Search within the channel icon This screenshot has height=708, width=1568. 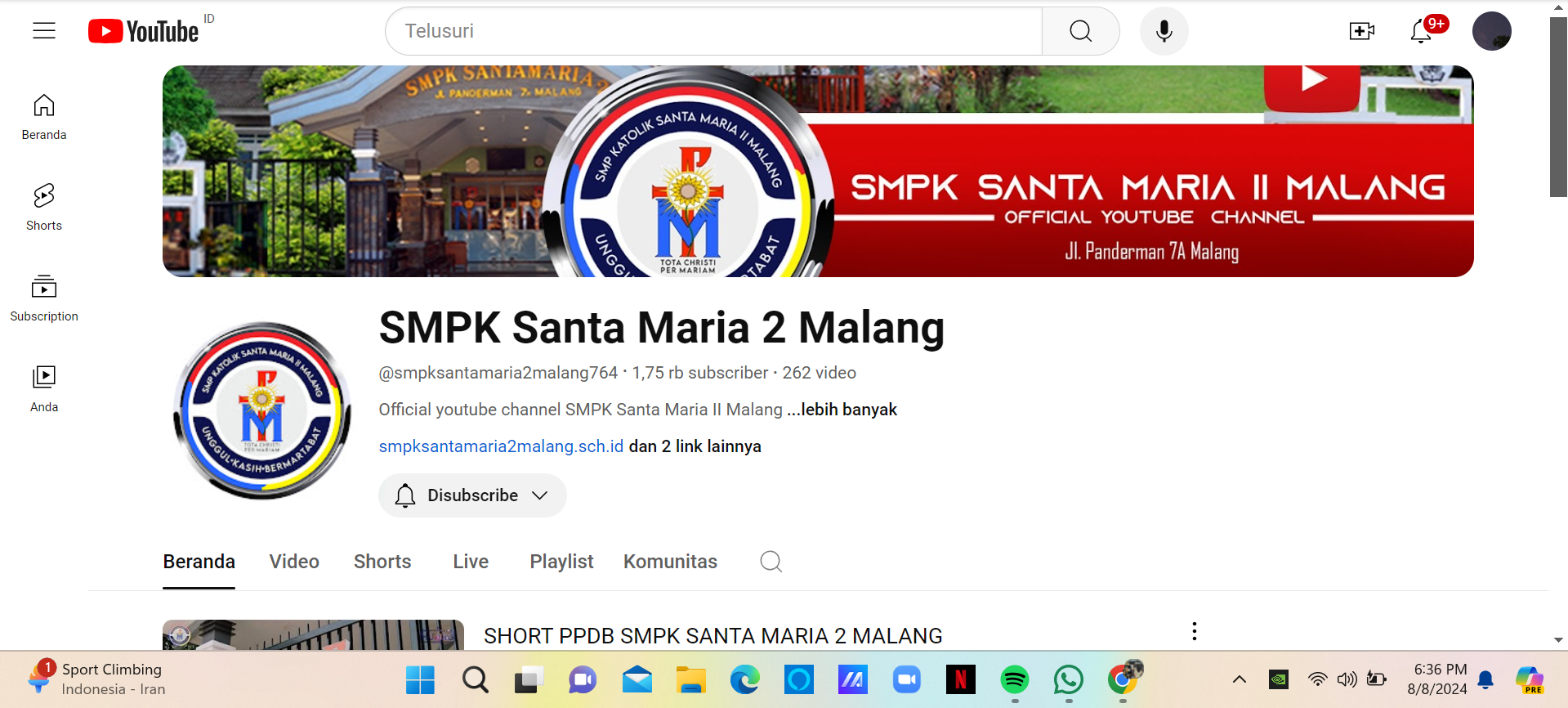pyautogui.click(x=771, y=562)
